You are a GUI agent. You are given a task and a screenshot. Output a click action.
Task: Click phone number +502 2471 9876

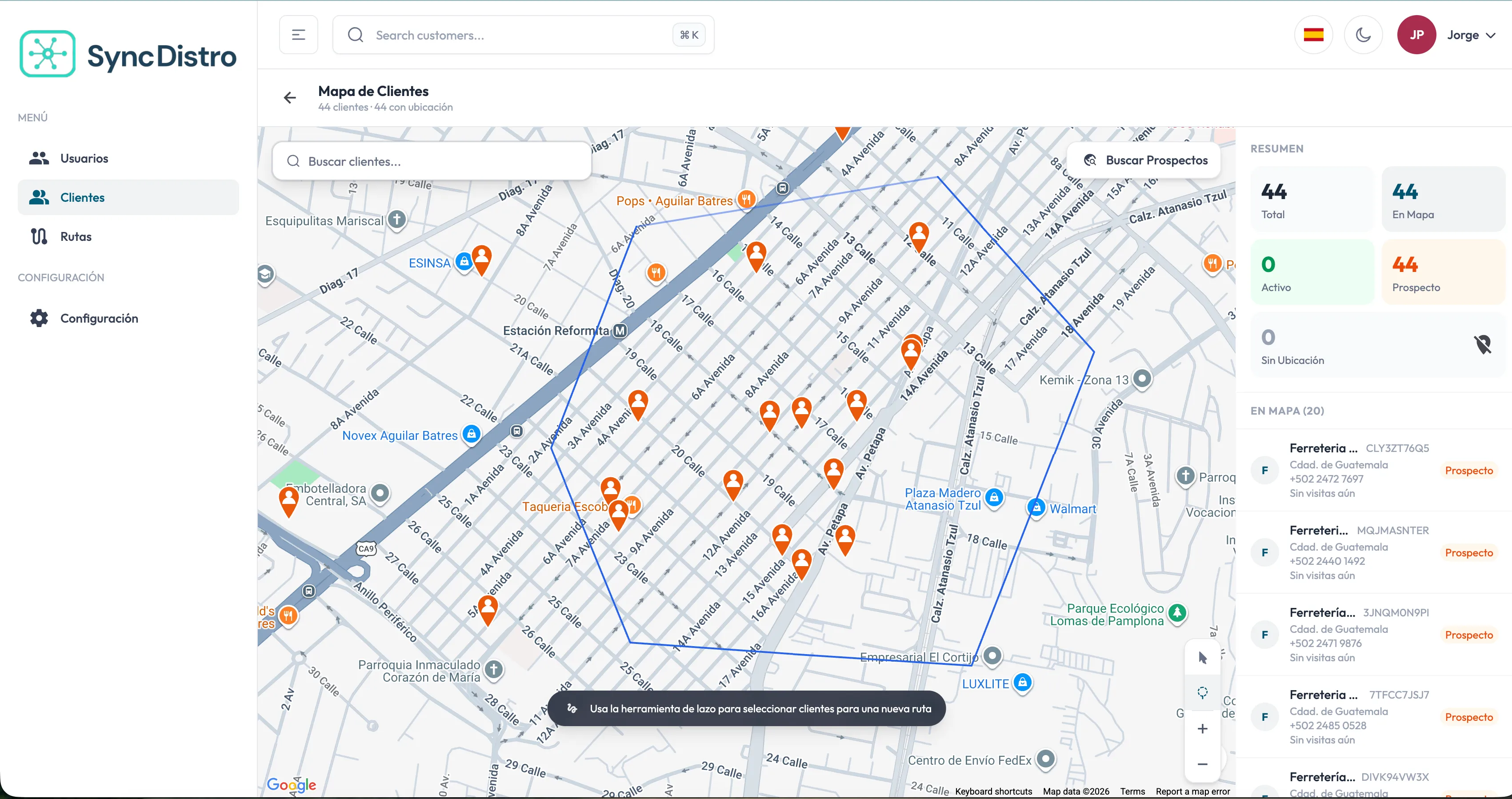(x=1325, y=643)
